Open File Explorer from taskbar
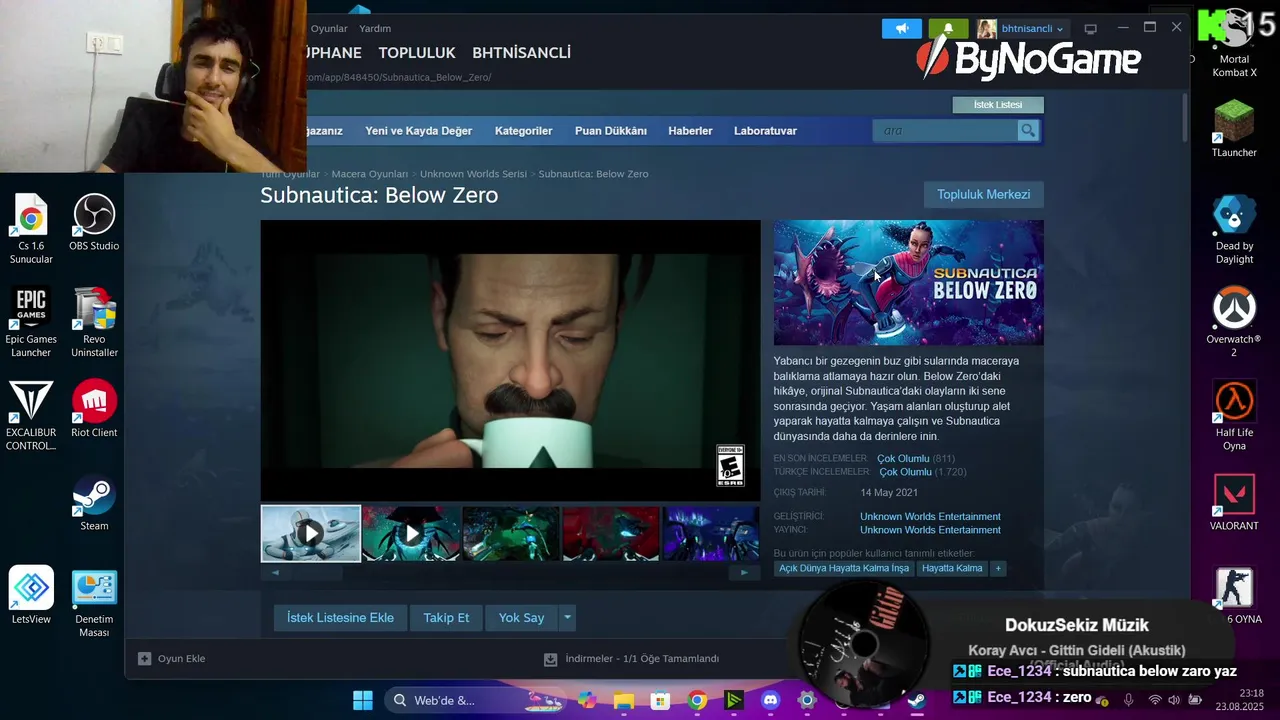This screenshot has height=720, width=1280. [624, 700]
